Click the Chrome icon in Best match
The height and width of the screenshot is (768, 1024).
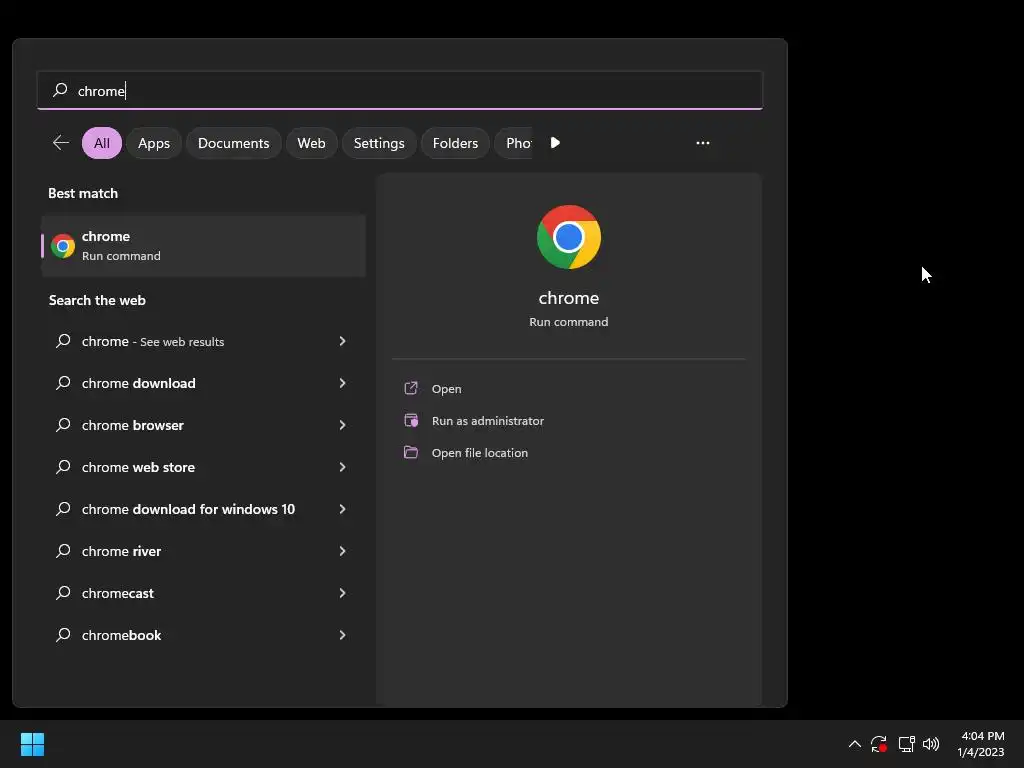click(63, 246)
